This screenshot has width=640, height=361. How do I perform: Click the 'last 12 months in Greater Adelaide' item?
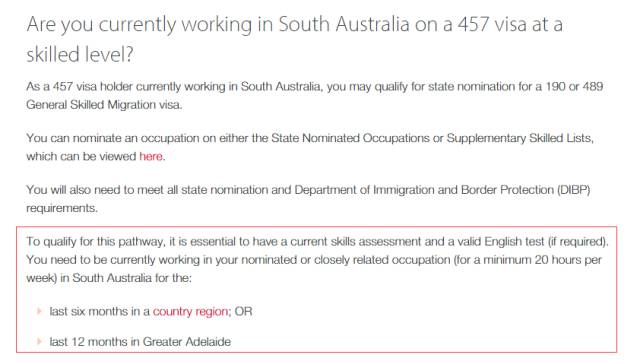(140, 341)
